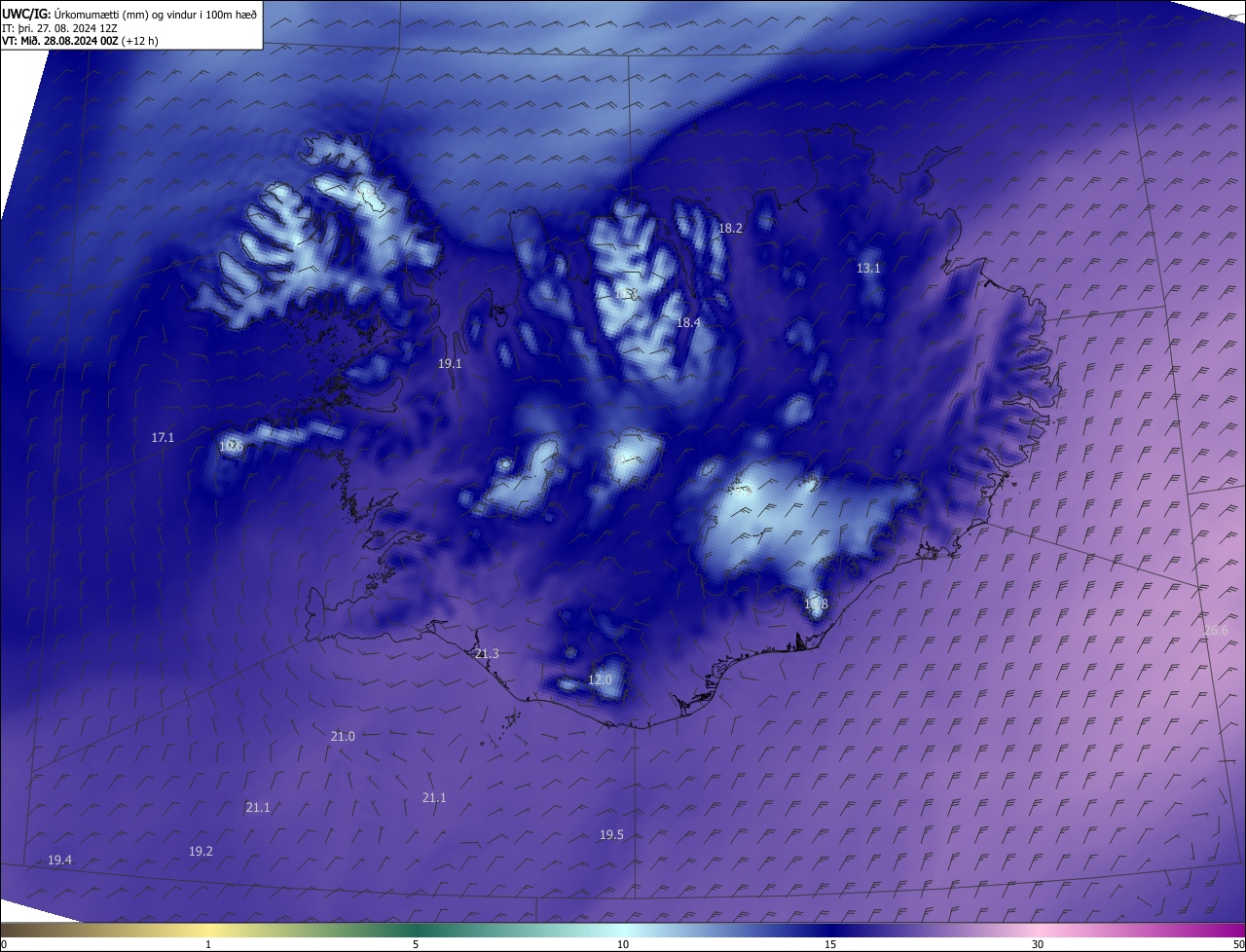Click the color scale tick labeled 50
Screen dimensions: 1246x952
pos(1238,944)
